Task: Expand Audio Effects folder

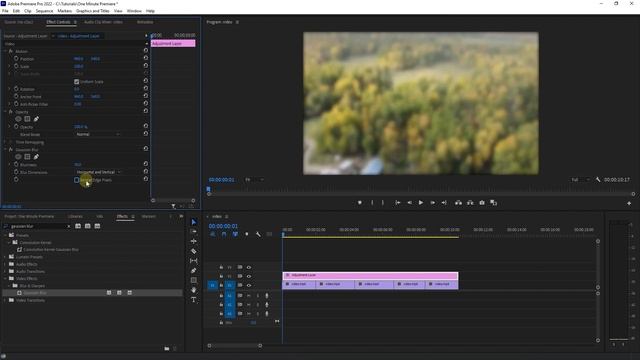Action: pos(5,264)
